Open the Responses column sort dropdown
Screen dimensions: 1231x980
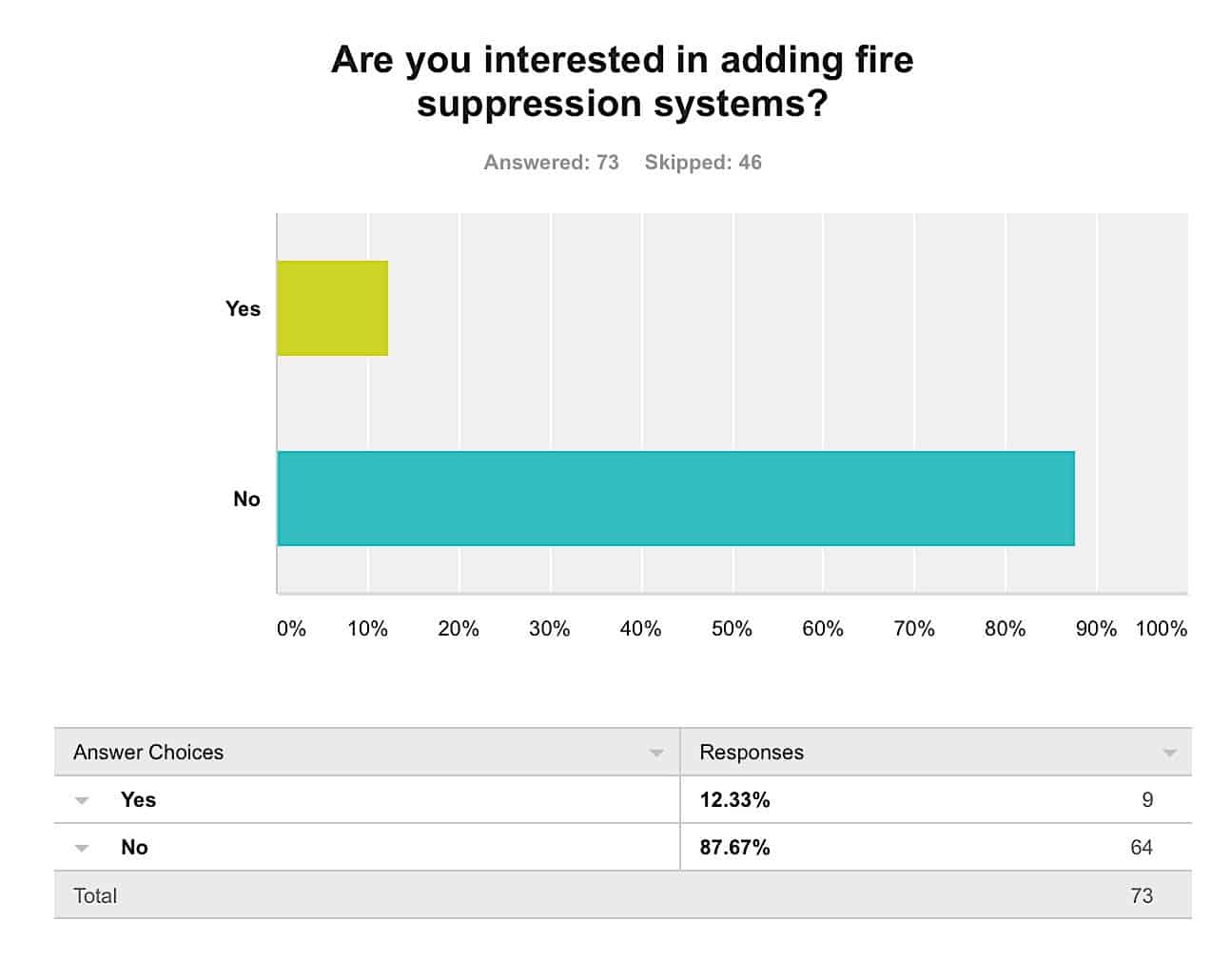coord(1169,753)
